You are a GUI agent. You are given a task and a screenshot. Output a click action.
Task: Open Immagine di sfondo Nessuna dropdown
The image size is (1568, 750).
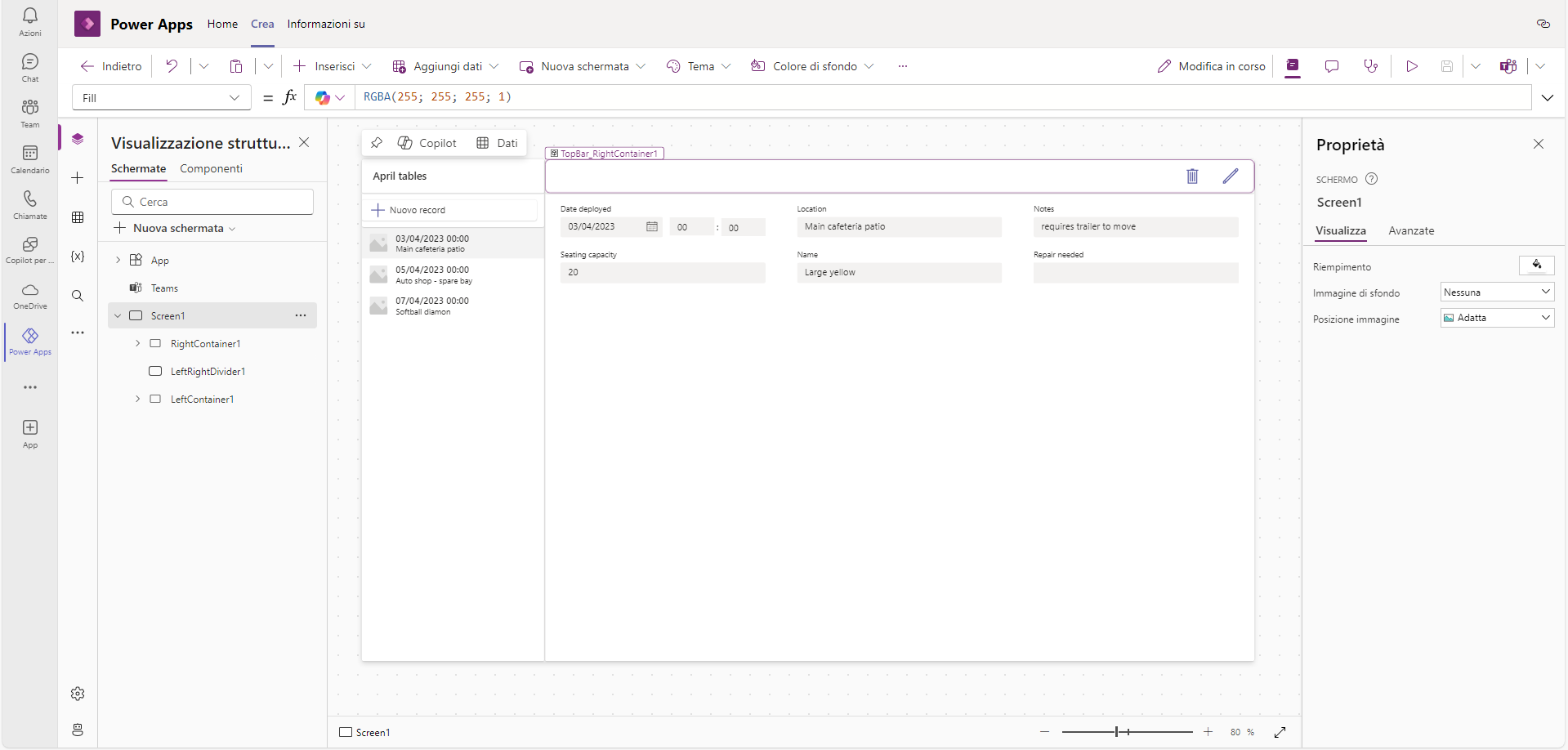pos(1497,292)
